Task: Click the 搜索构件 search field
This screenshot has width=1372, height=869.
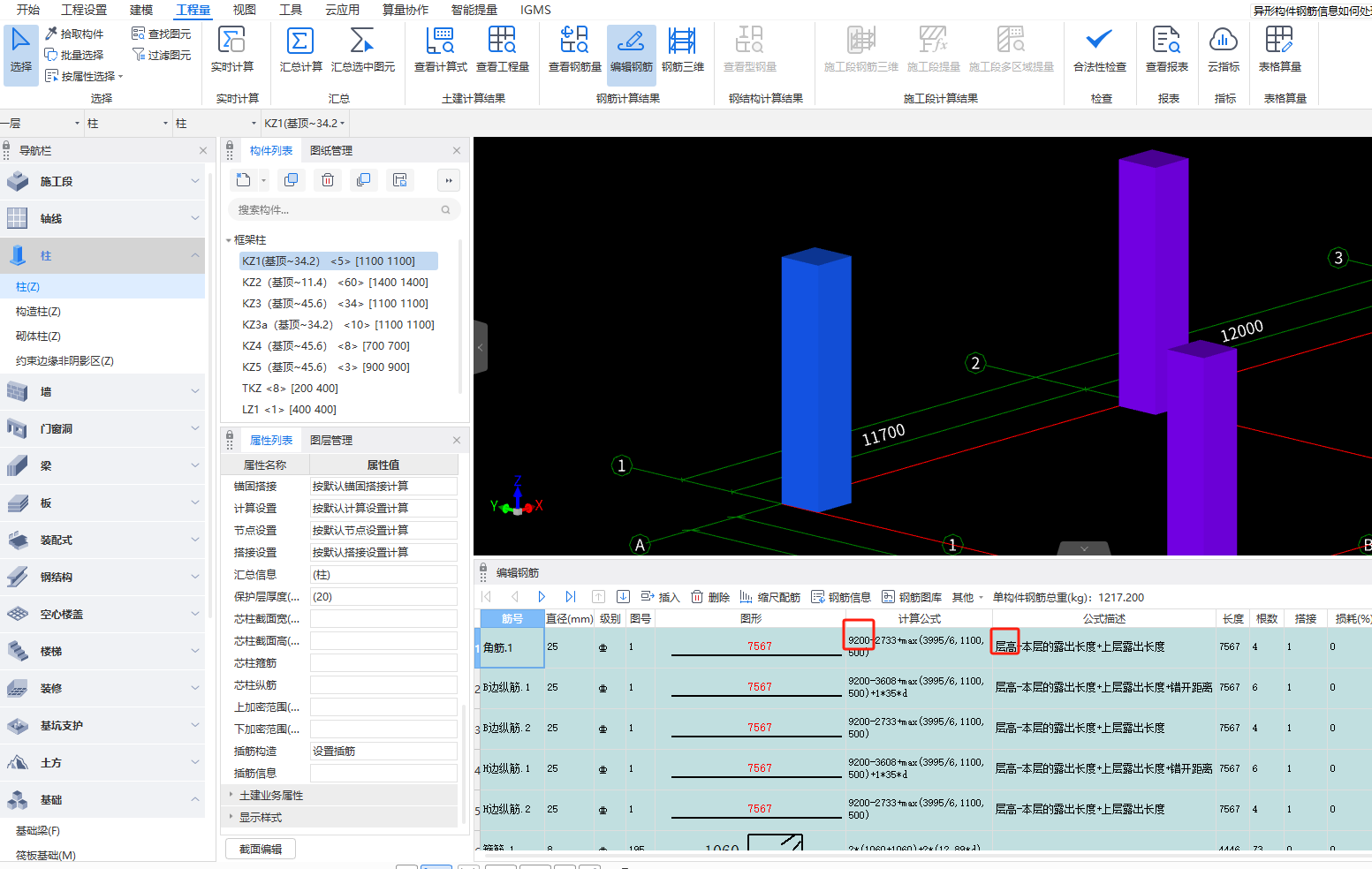Action: (344, 209)
